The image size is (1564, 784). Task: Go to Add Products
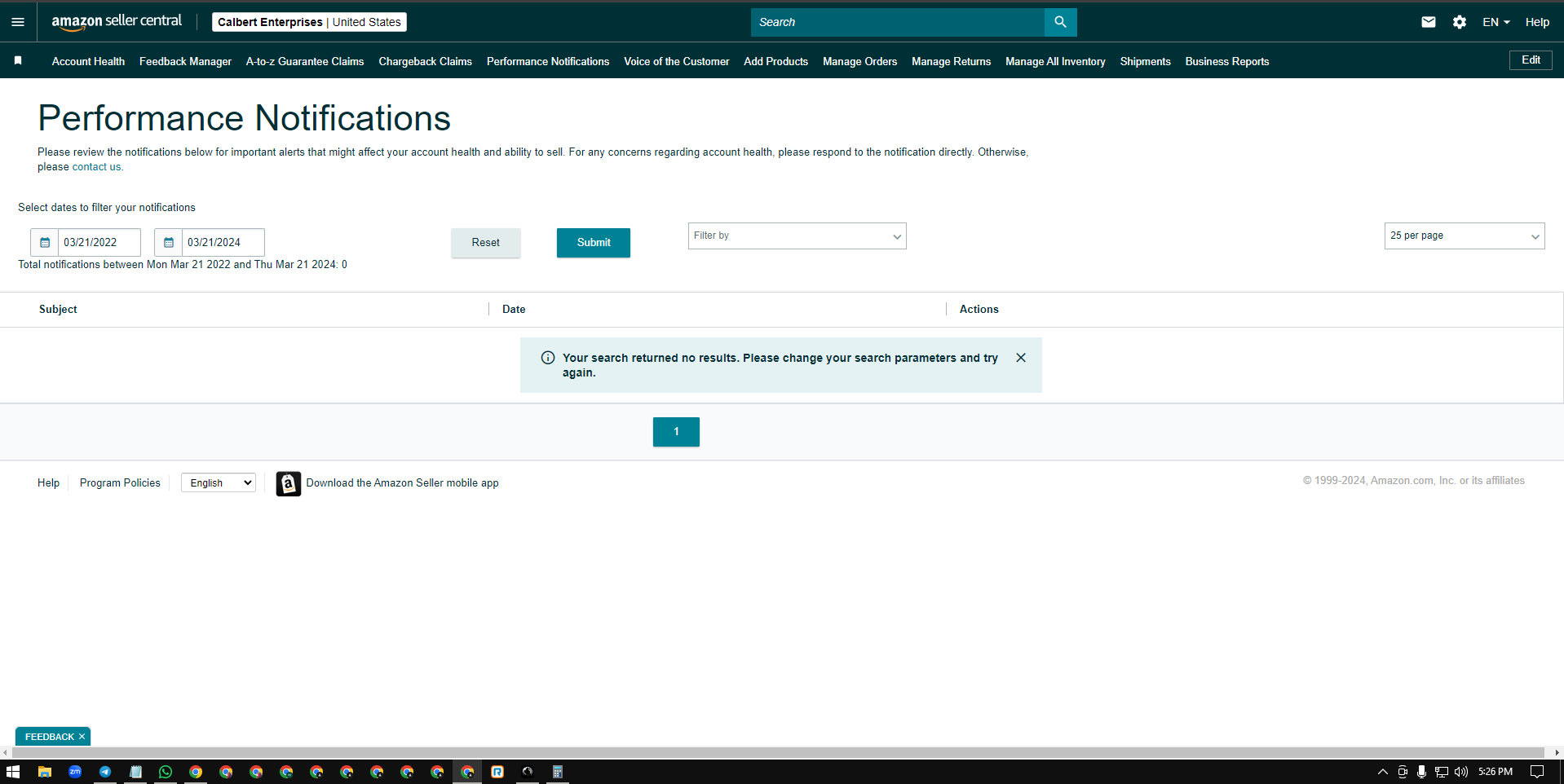coord(775,61)
